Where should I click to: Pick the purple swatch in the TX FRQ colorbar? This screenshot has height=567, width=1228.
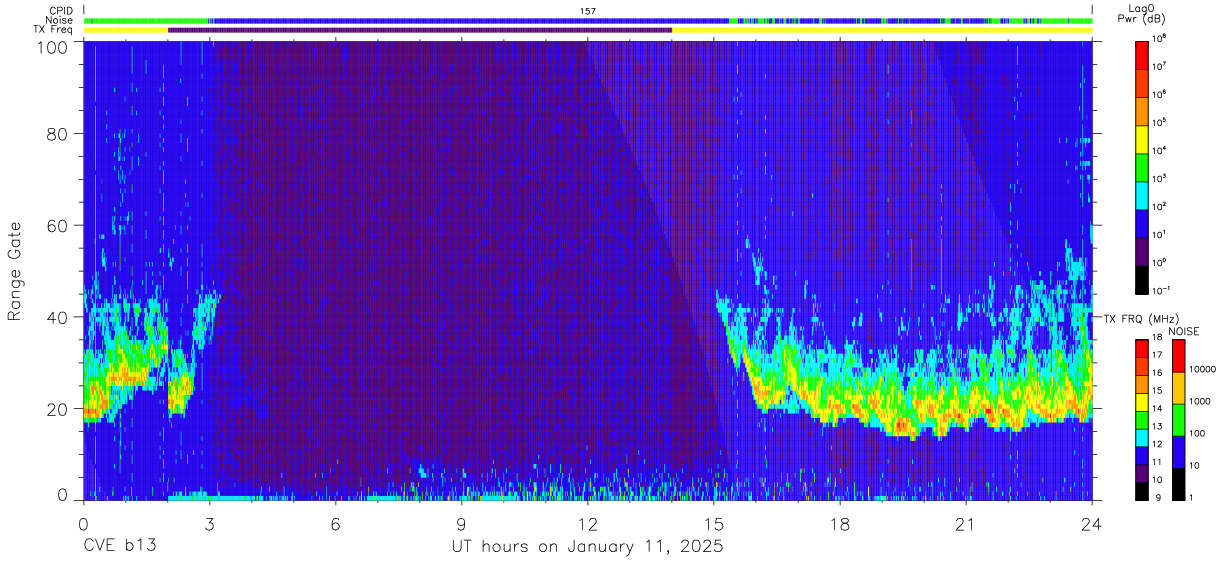(1142, 473)
